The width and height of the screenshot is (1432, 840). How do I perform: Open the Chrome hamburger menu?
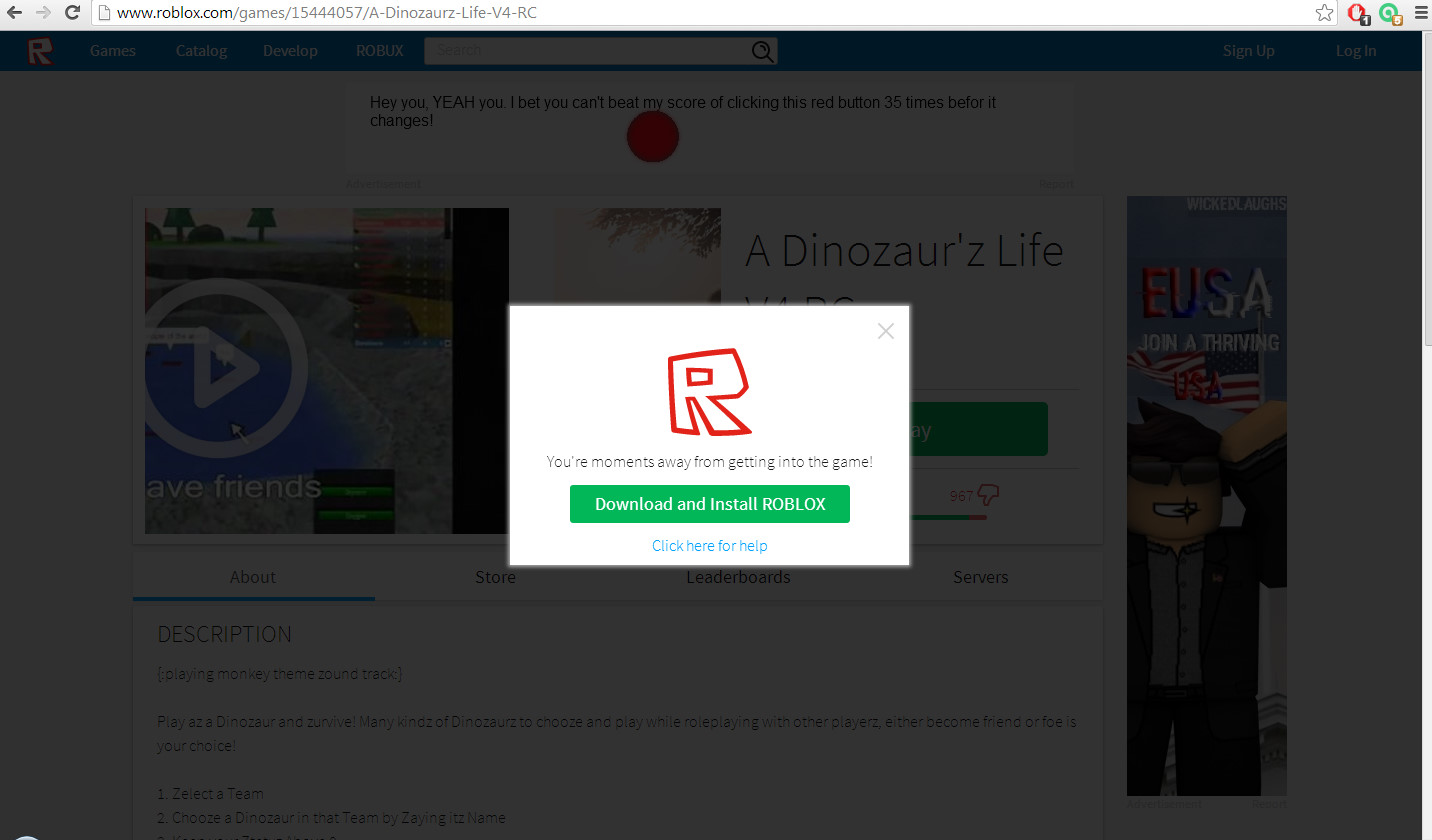click(1419, 13)
